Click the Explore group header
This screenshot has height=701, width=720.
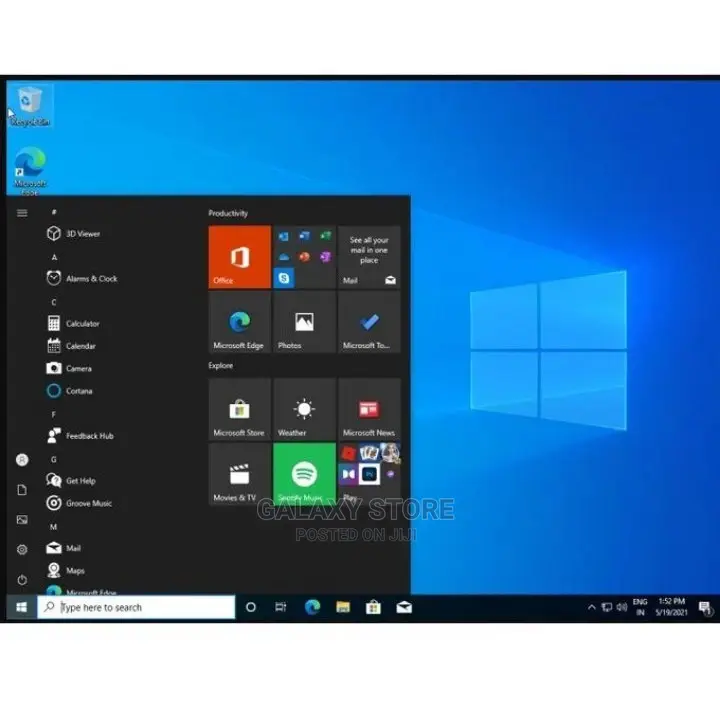220,366
